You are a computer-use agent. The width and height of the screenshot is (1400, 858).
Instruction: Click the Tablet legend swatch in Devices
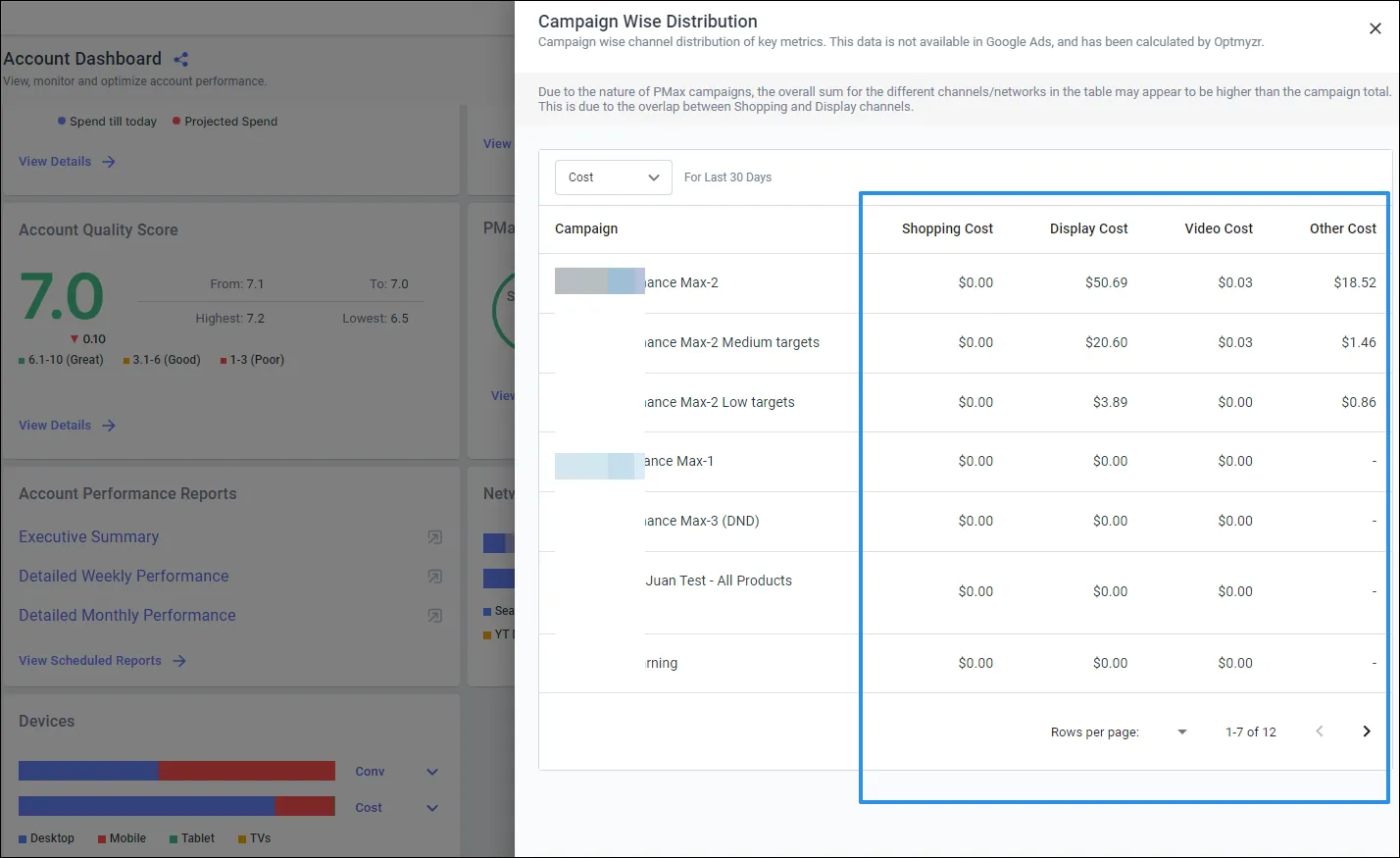point(174,839)
